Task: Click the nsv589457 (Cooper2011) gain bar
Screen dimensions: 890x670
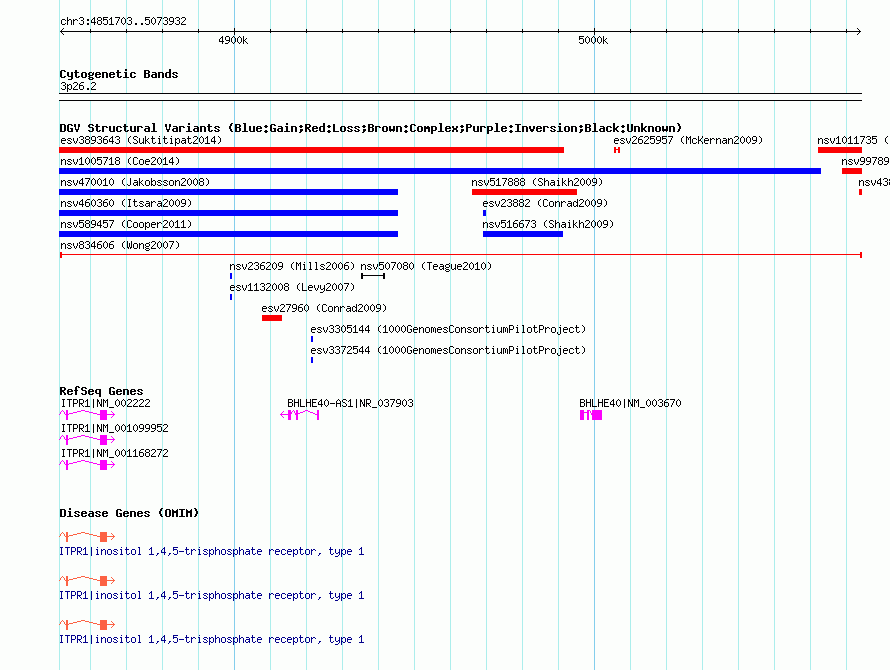Action: [228, 234]
